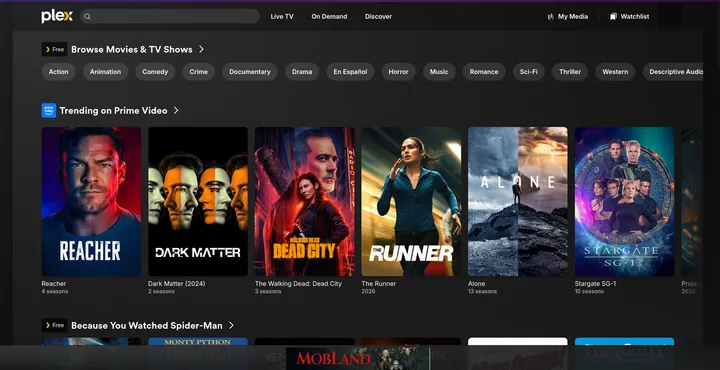The image size is (720, 370).
Task: Click the '10 seasons' label under Stargate
Action: point(589,292)
